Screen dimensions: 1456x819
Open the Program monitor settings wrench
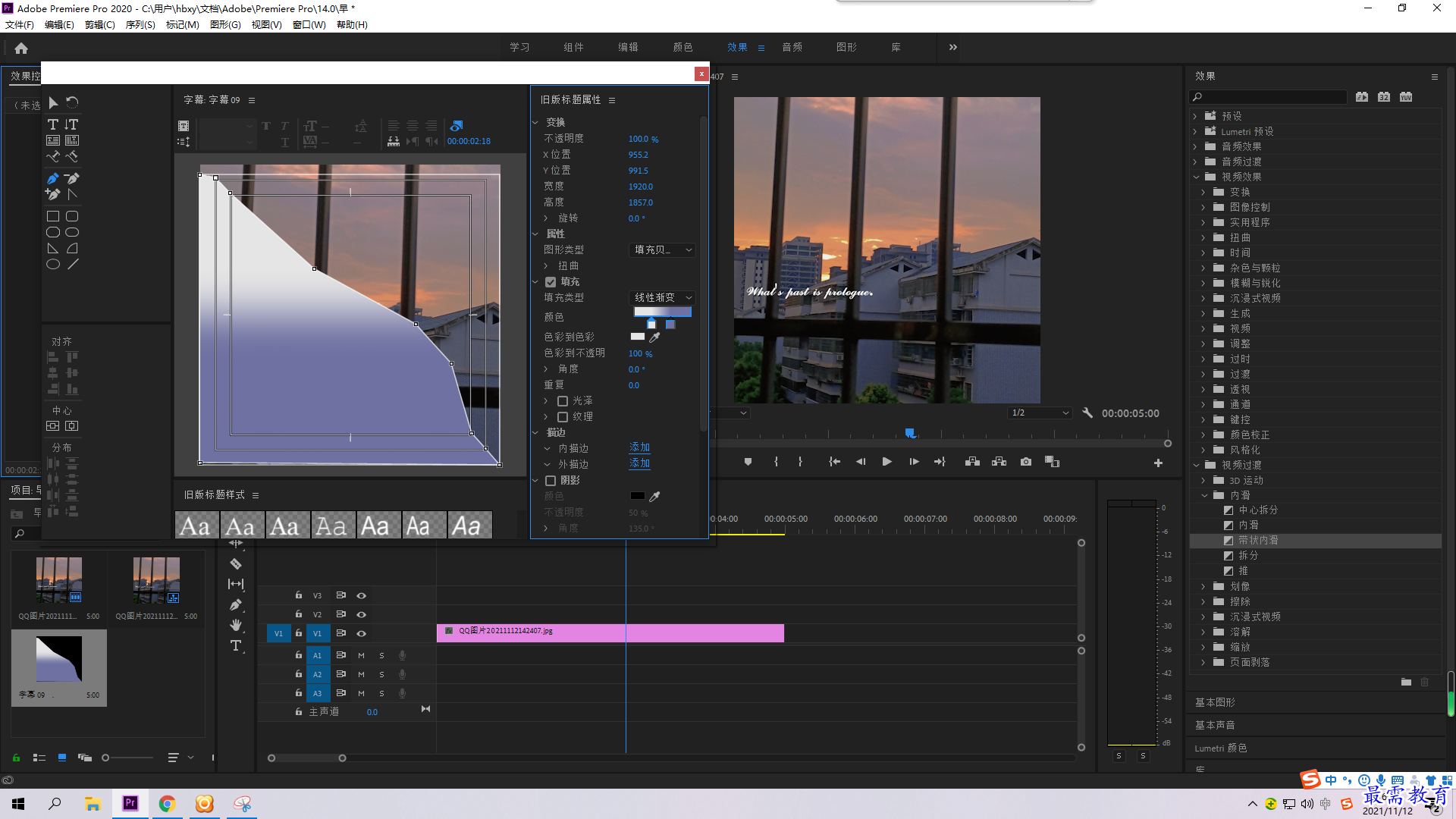(x=1087, y=413)
